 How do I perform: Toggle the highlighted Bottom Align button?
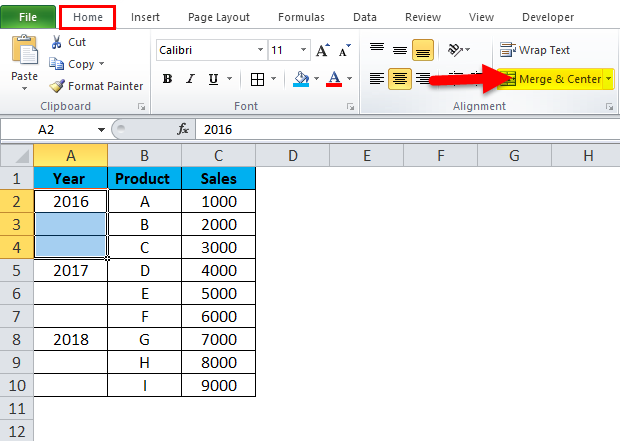point(423,50)
